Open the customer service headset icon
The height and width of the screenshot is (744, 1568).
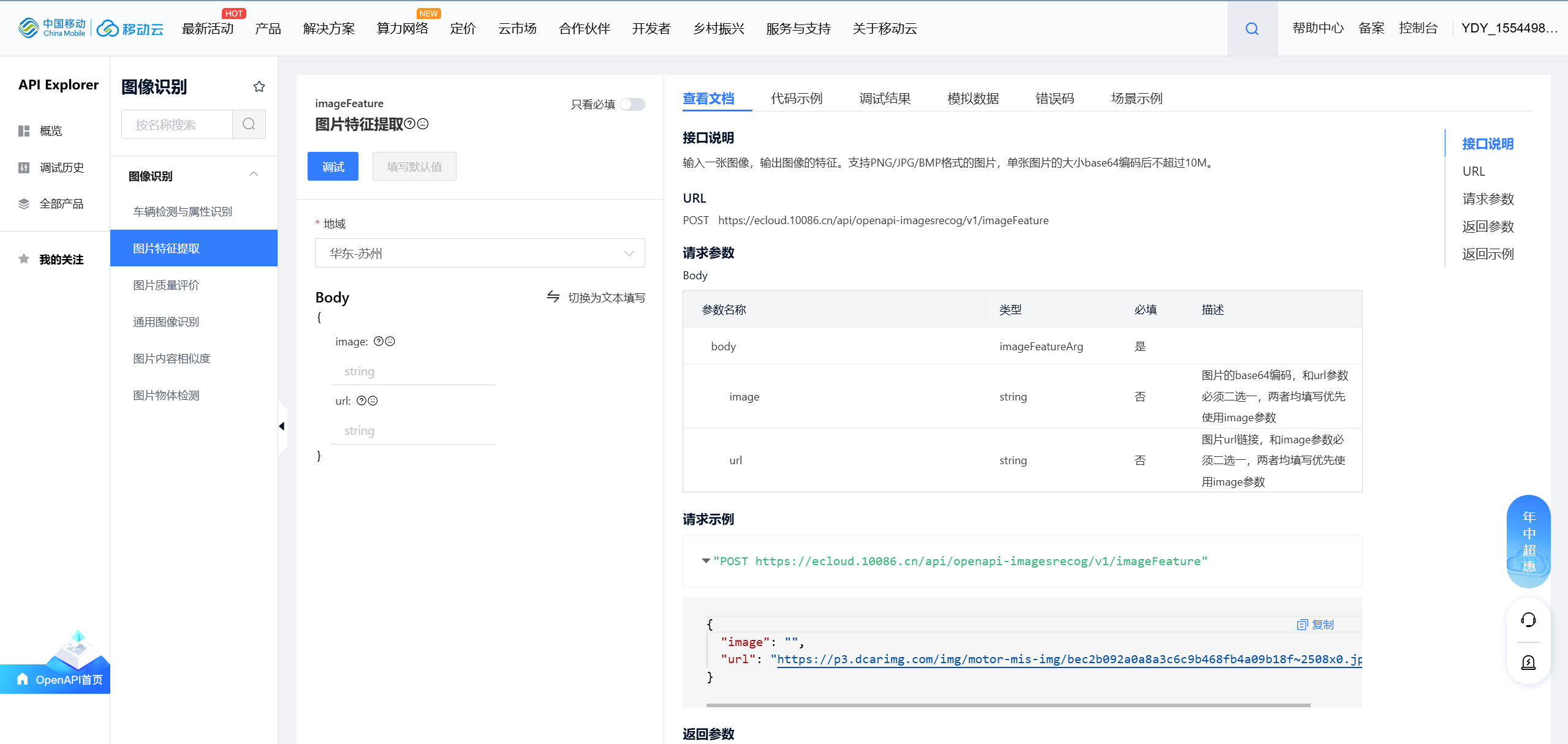(1528, 620)
